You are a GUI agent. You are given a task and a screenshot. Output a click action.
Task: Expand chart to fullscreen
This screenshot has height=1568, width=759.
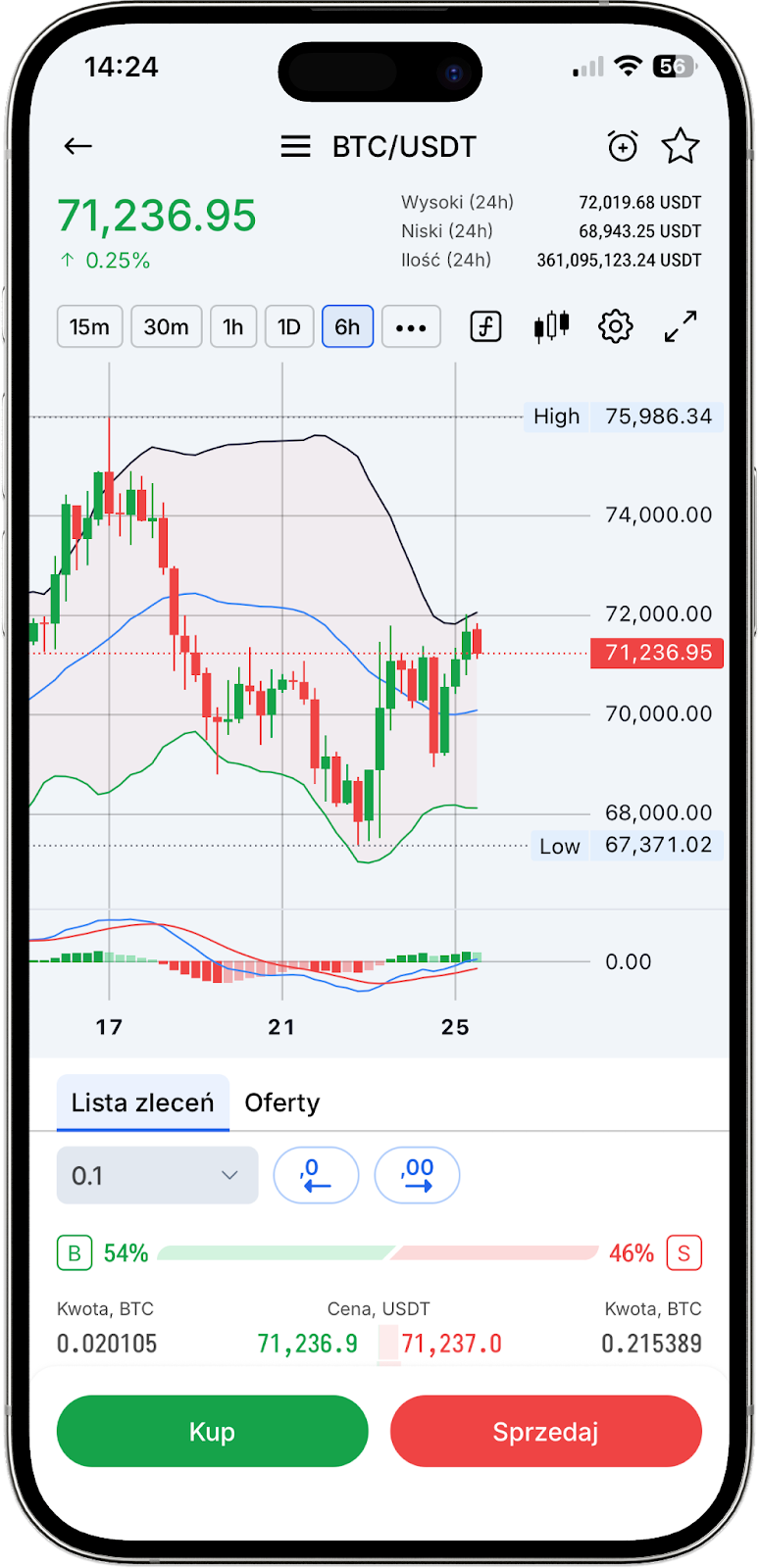click(681, 326)
